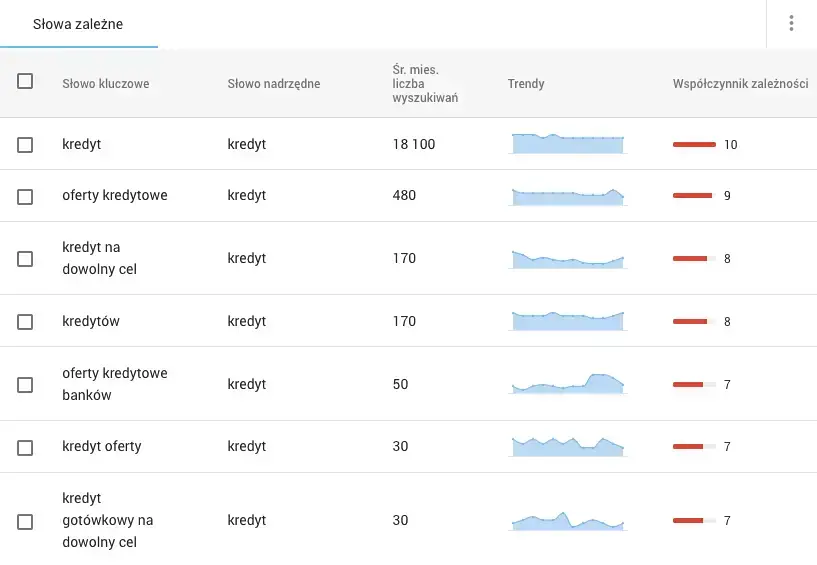The width and height of the screenshot is (817, 565).
Task: Open the three-dot more options menu
Action: tap(791, 24)
